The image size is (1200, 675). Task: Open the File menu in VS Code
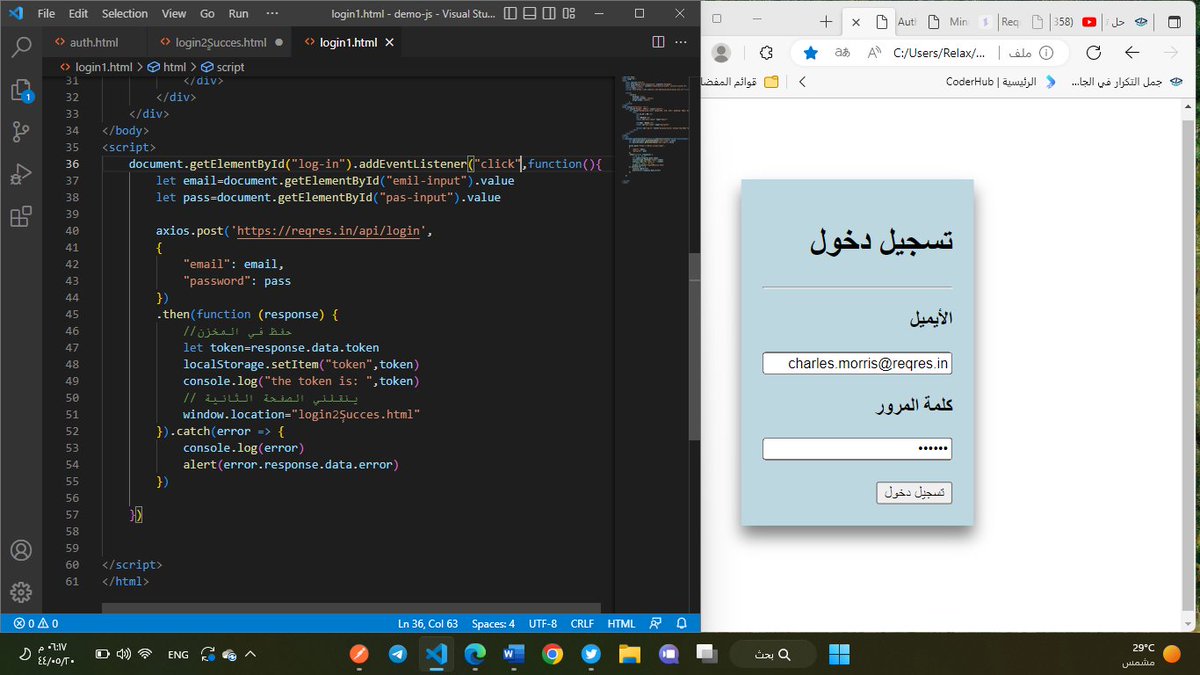(46, 14)
